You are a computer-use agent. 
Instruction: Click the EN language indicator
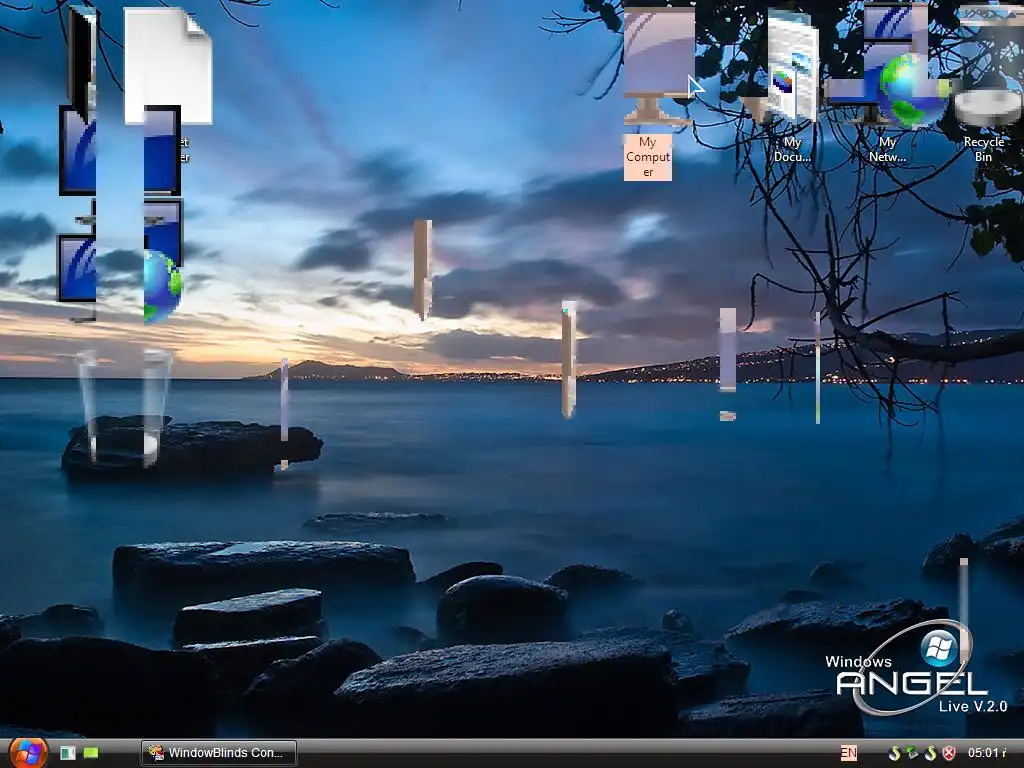[x=849, y=753]
